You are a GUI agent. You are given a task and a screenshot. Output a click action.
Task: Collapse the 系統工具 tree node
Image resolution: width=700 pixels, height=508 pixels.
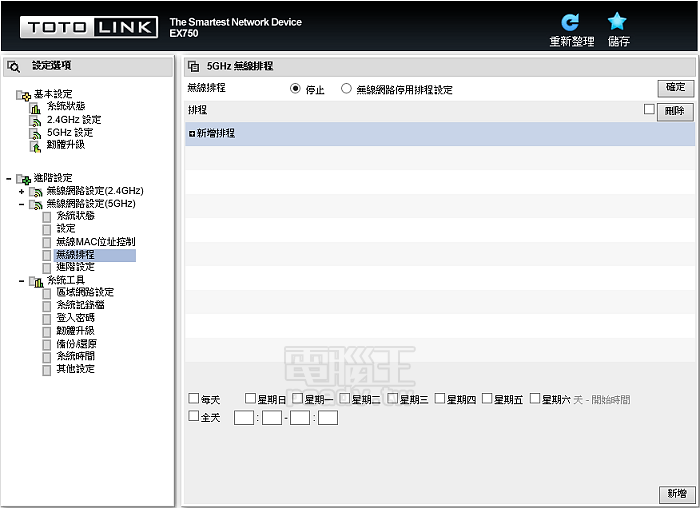(x=21, y=281)
